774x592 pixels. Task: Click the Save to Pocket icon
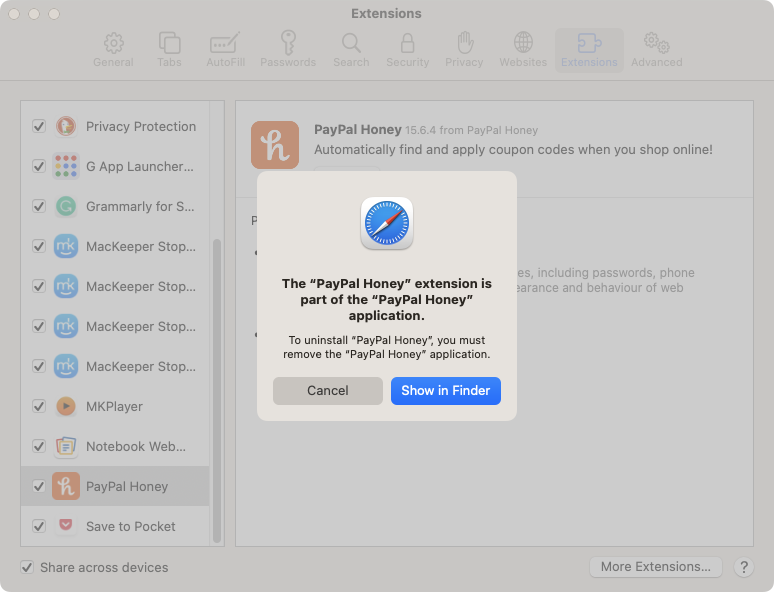[x=66, y=525]
